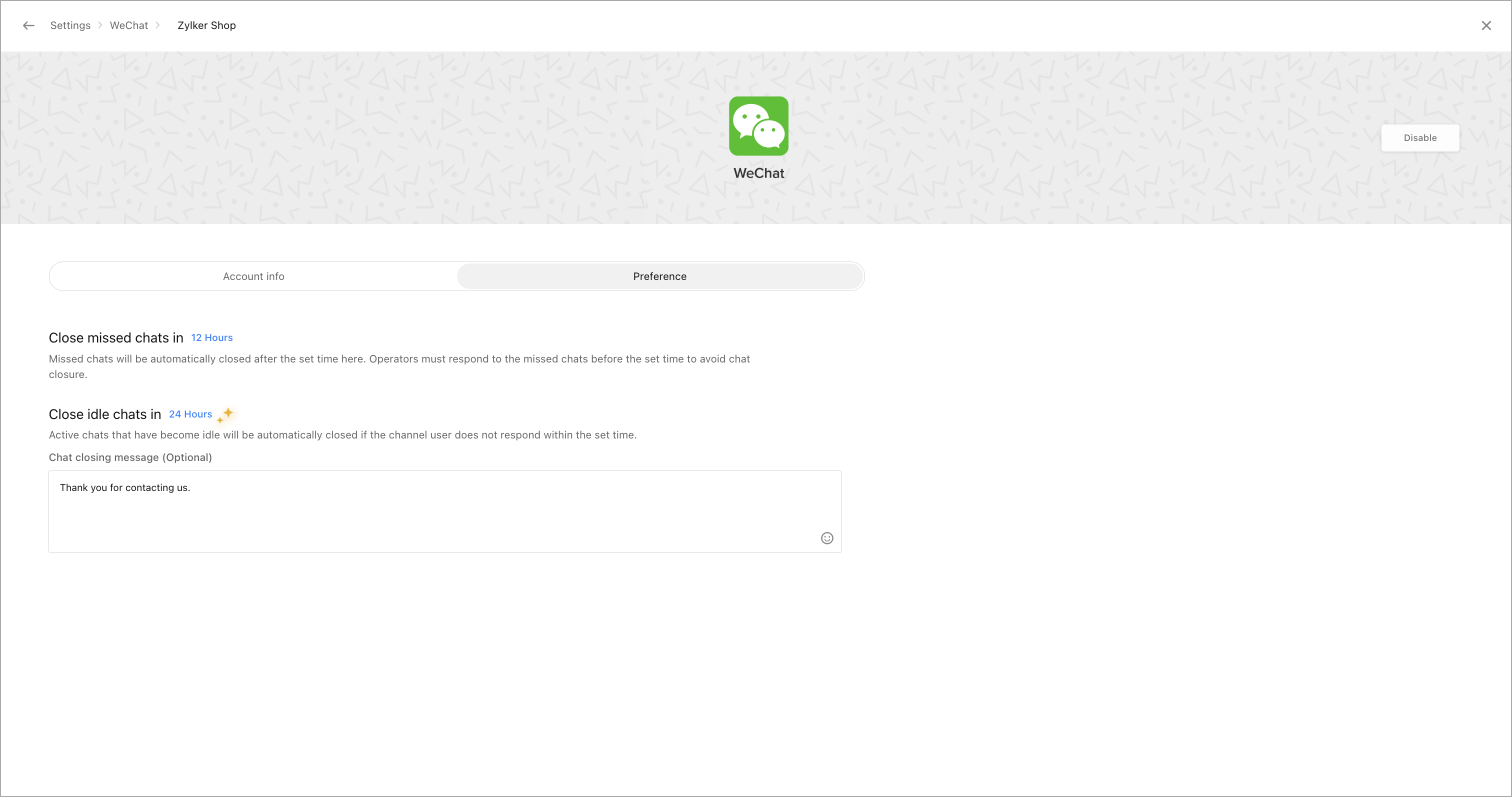Click the sparkle icon beside 24 Hours
Viewport: 1512px width, 797px height.
[226, 414]
